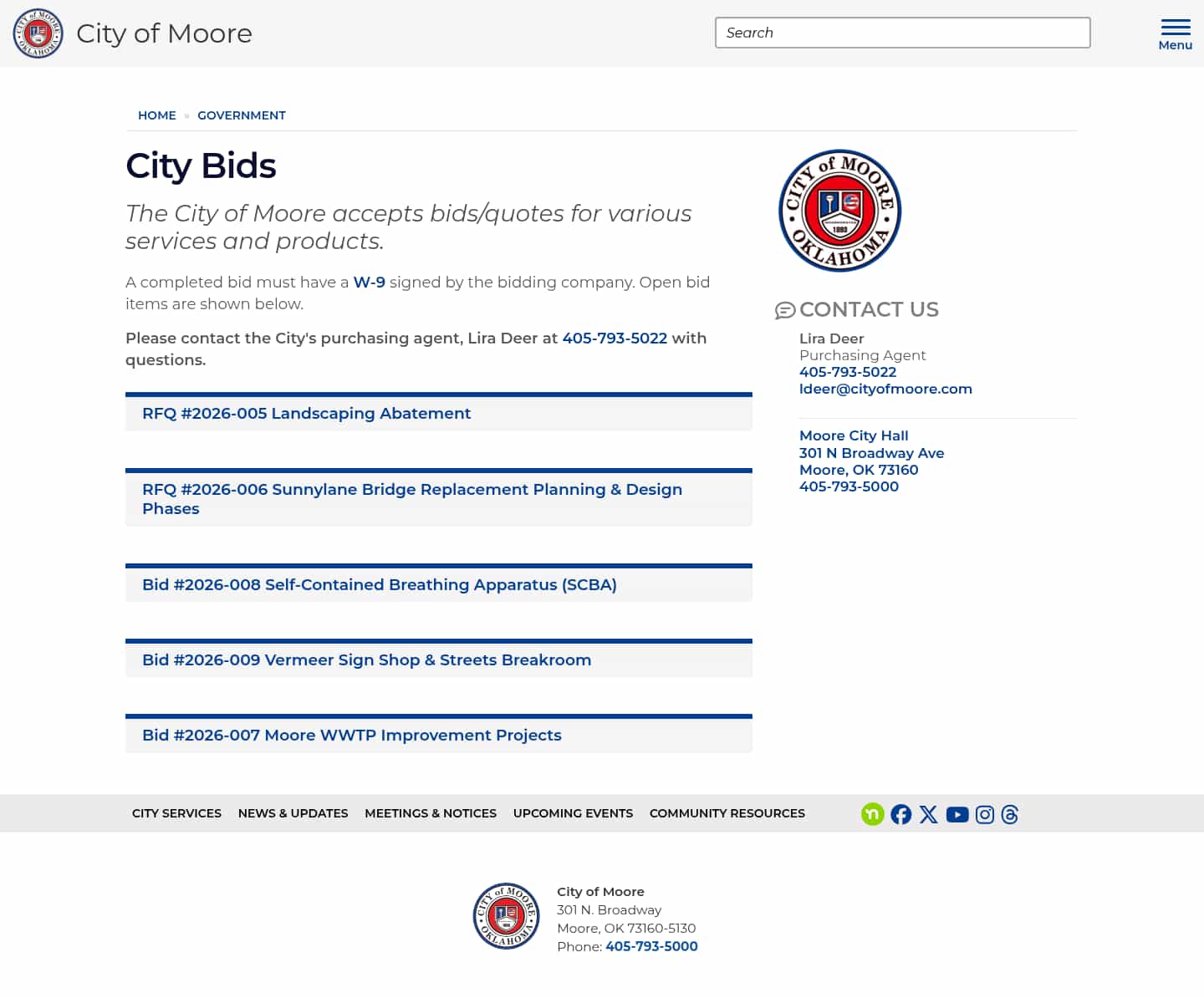Open the Instagram icon
The image size is (1204, 998).
[984, 813]
